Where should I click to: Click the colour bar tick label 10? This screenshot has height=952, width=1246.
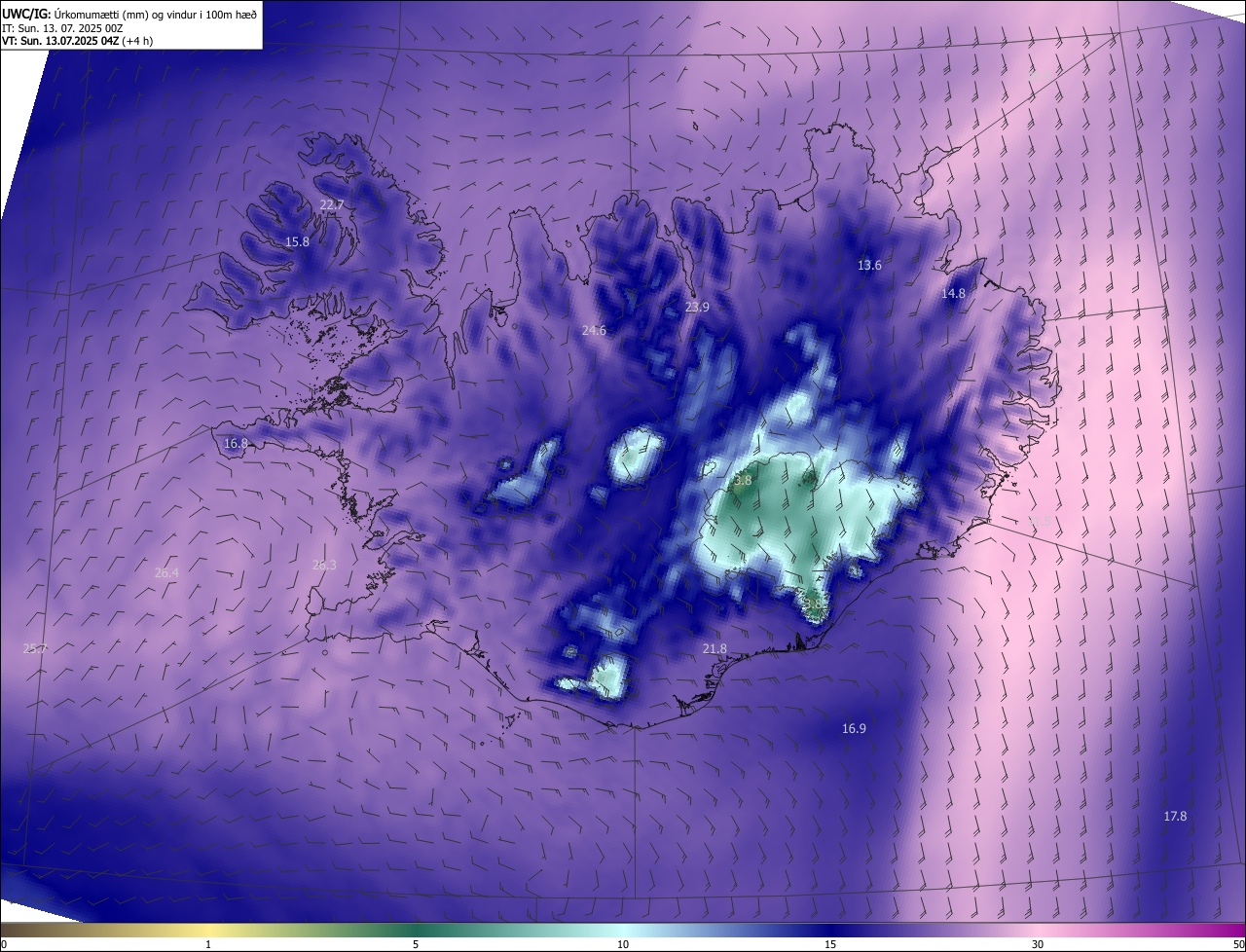tap(623, 945)
